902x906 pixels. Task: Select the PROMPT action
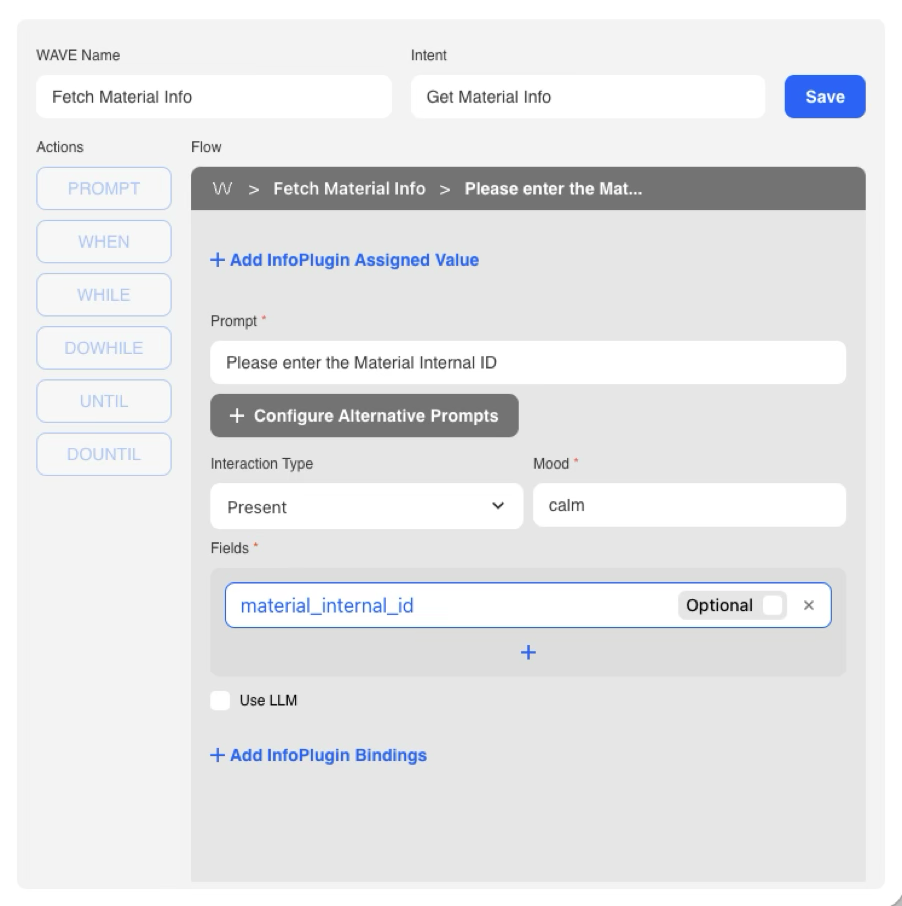pos(104,189)
